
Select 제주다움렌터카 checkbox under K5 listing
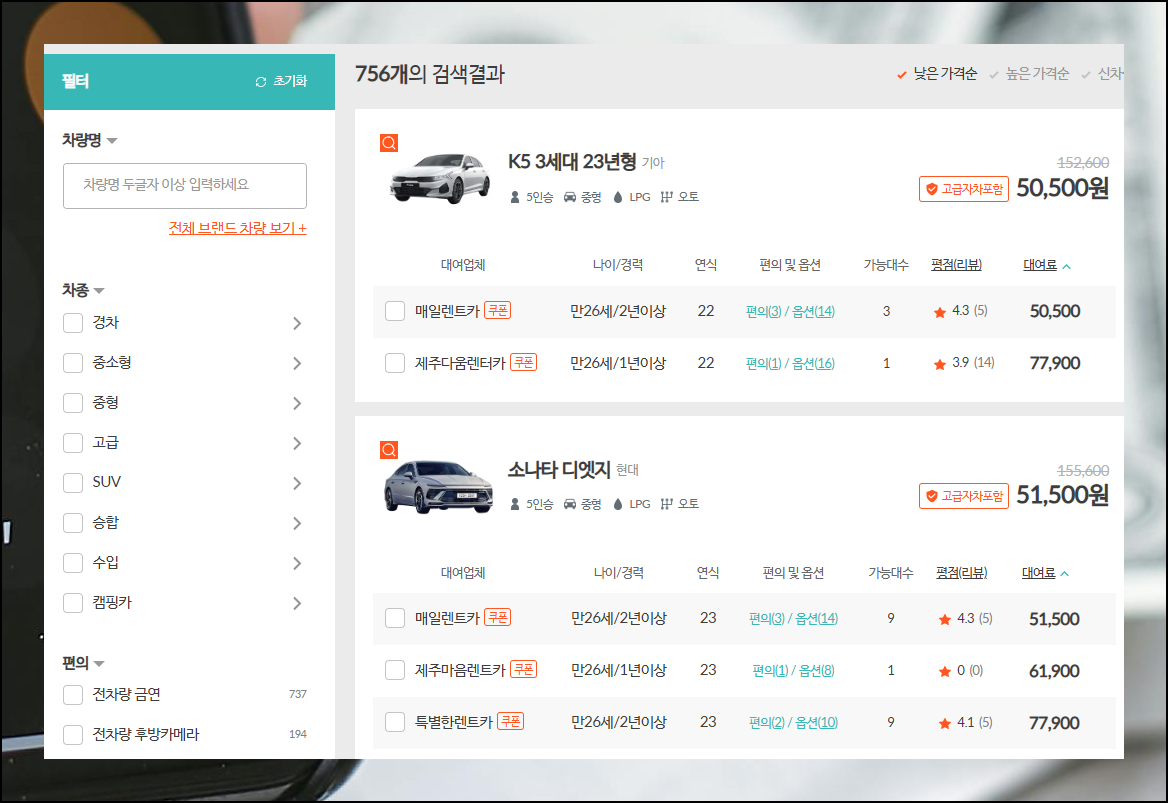(x=395, y=363)
